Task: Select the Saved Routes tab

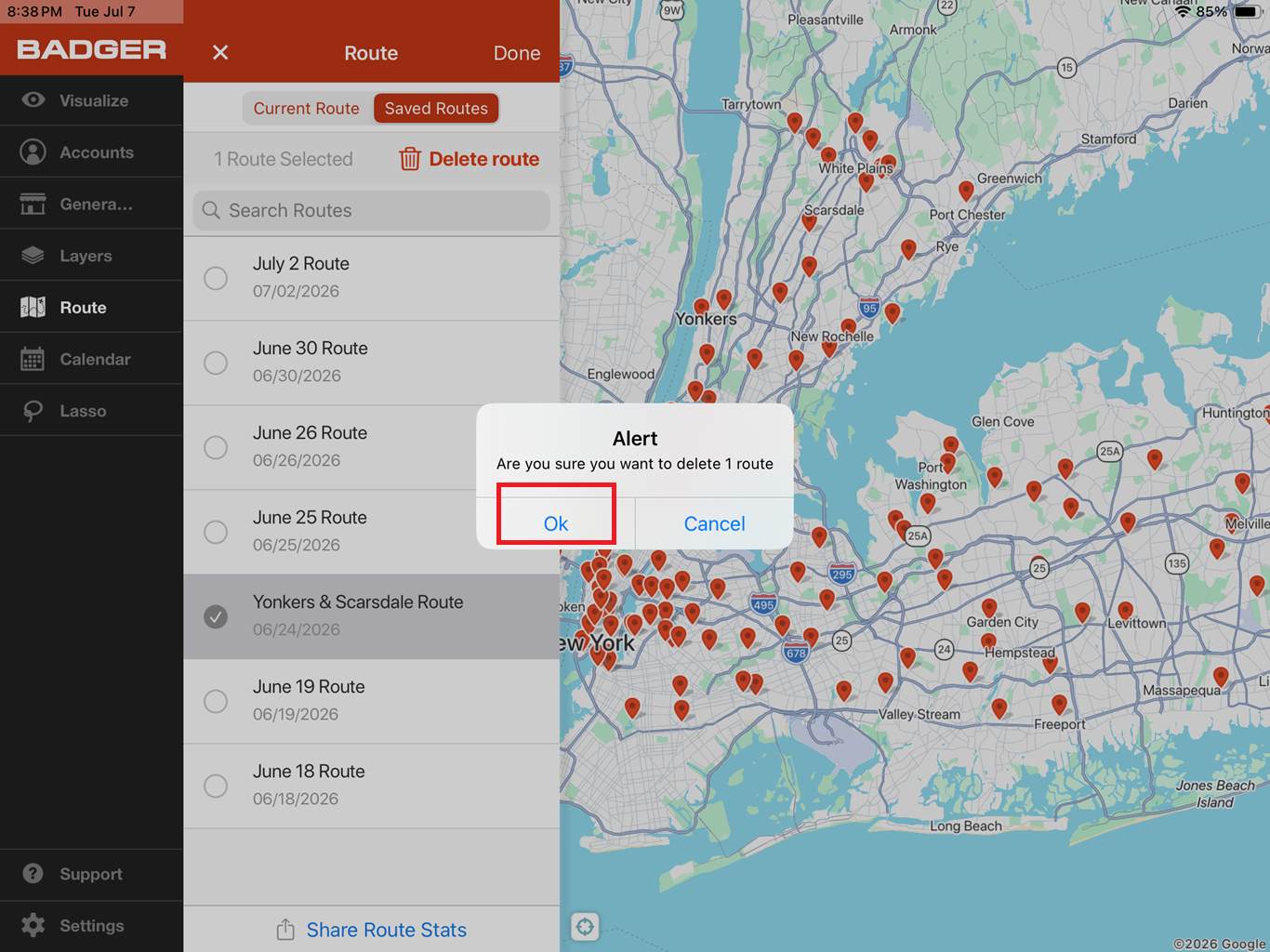Action: click(x=436, y=108)
